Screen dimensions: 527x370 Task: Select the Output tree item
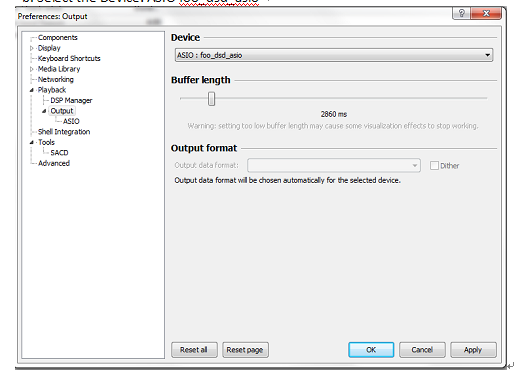click(x=62, y=111)
